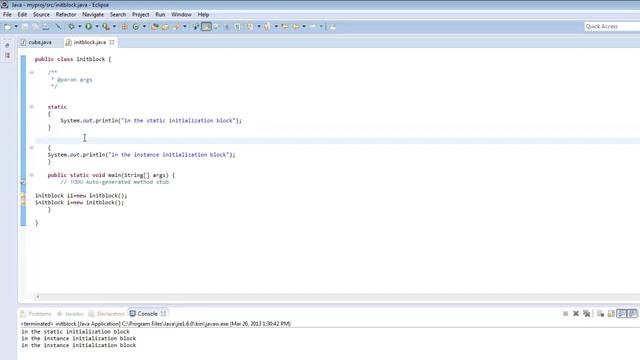Click the second left sidebar icon
The height and width of the screenshot is (360, 640).
coord(7,55)
